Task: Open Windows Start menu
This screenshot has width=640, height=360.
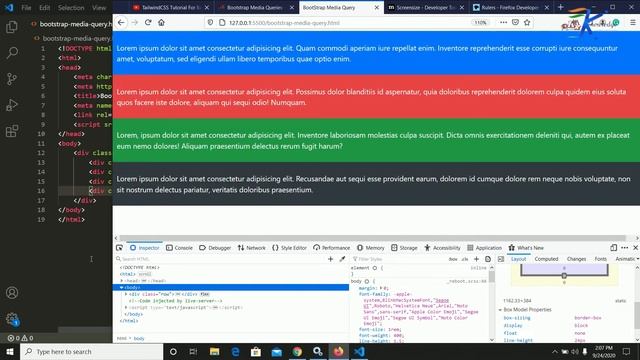Action: click(x=10, y=351)
